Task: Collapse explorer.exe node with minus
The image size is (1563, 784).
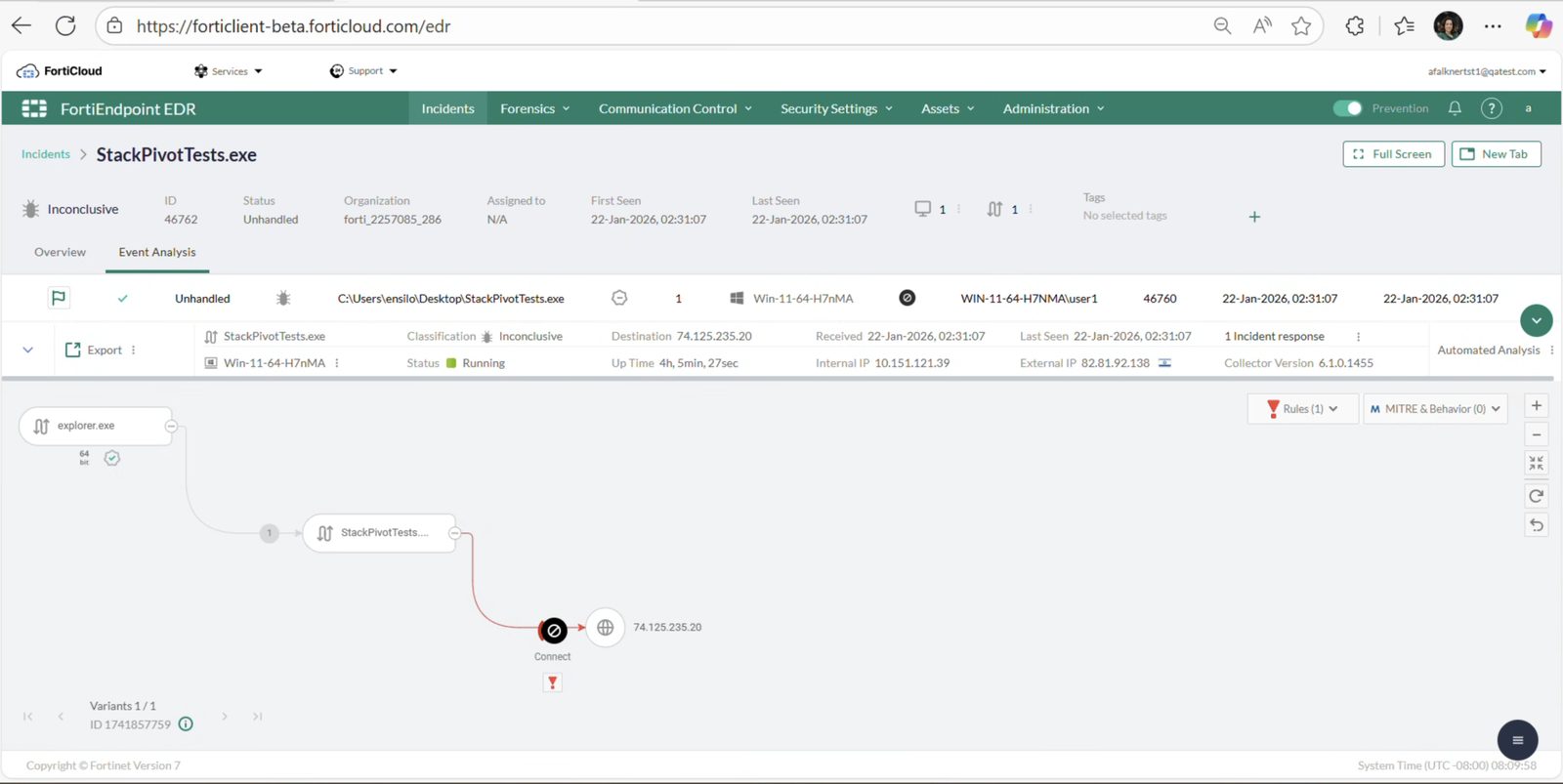Action: (171, 426)
